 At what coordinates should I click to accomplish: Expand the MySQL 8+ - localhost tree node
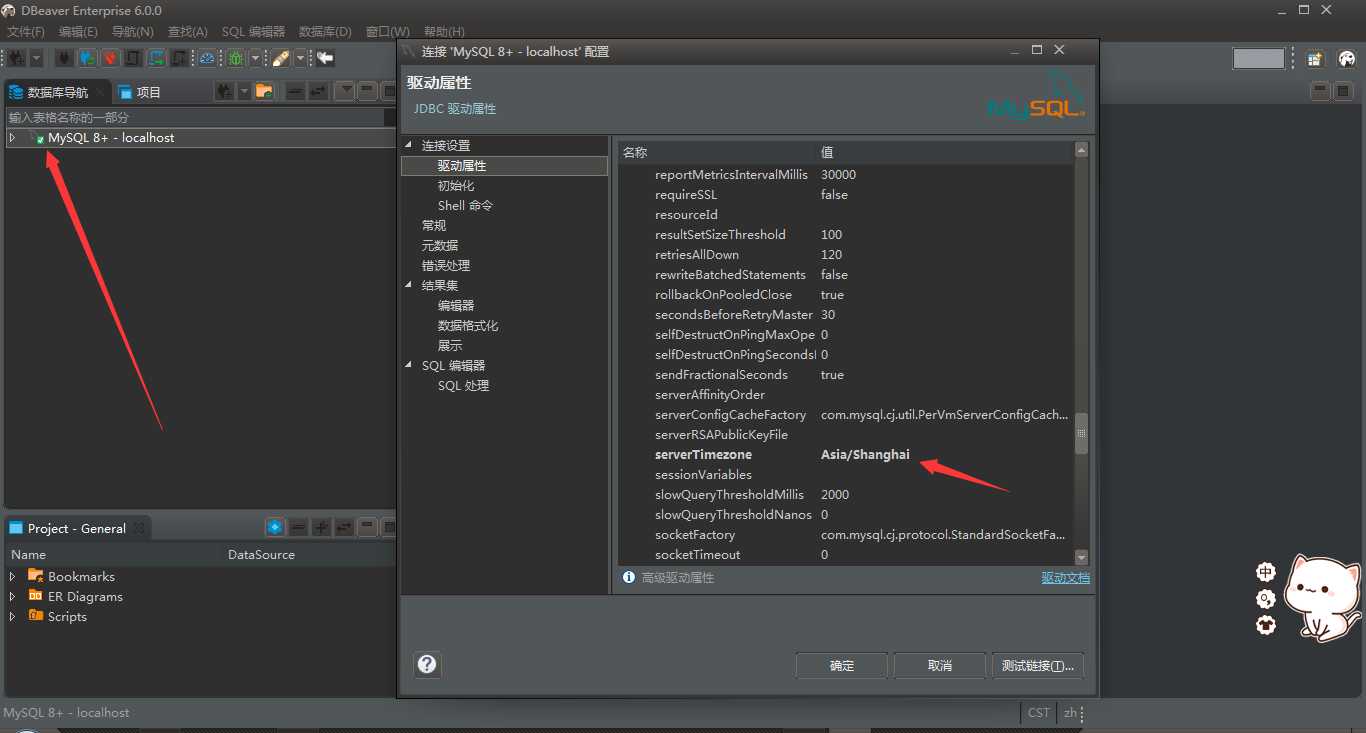[x=12, y=137]
